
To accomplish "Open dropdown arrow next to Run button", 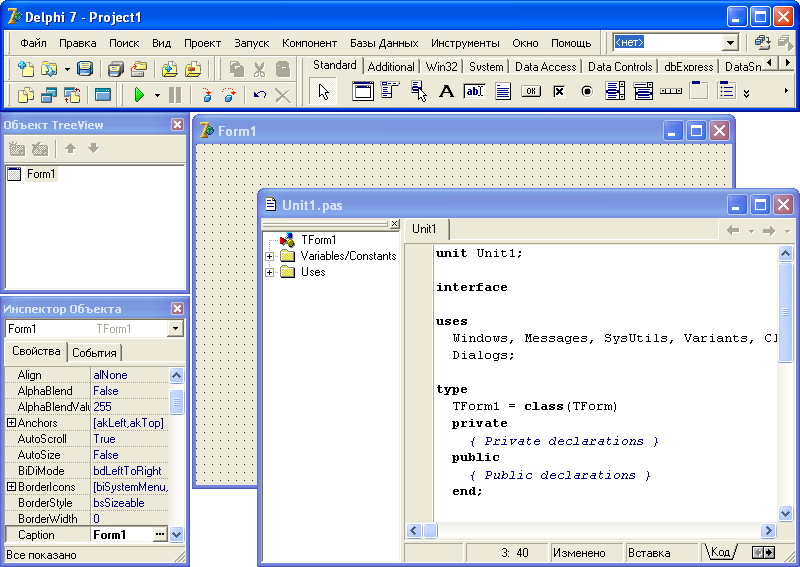I will (157, 95).
